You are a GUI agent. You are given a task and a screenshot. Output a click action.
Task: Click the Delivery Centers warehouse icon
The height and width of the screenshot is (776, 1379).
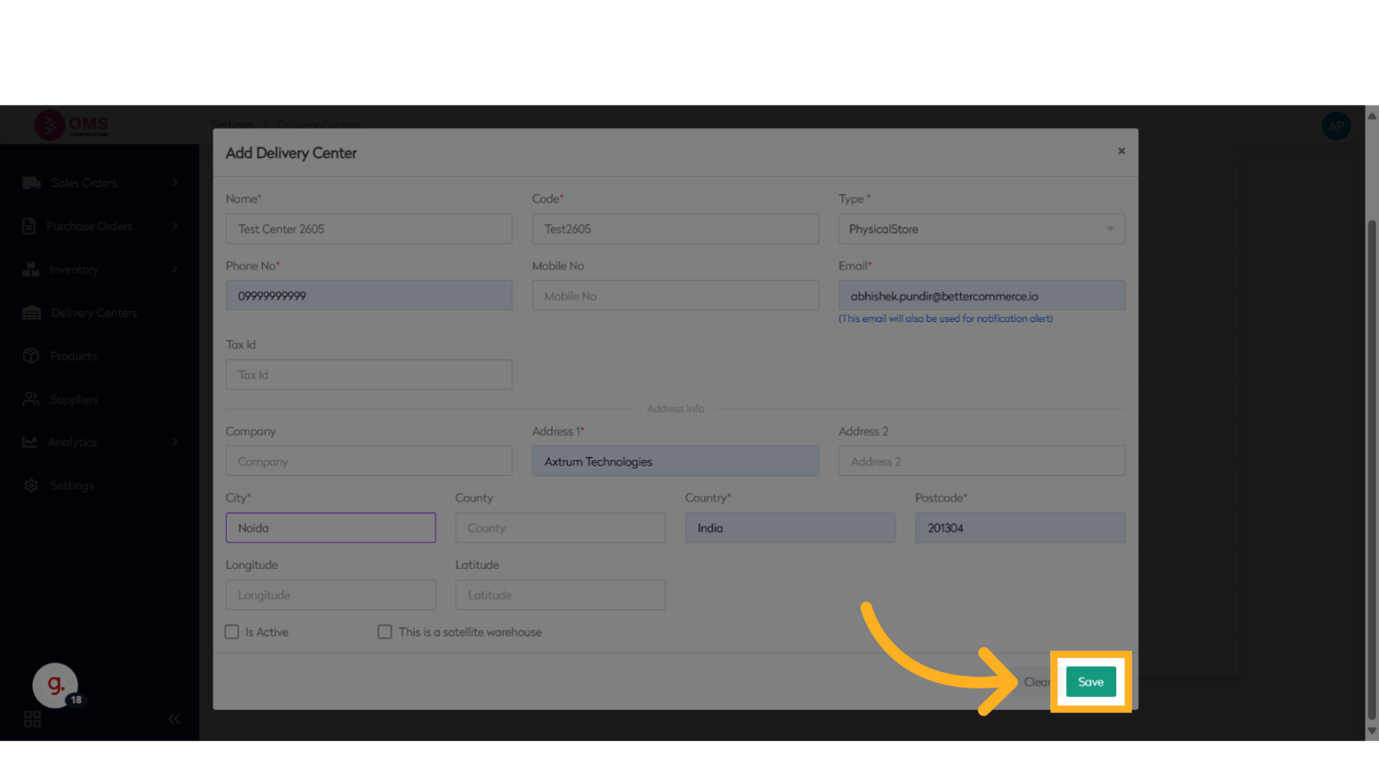click(x=31, y=313)
